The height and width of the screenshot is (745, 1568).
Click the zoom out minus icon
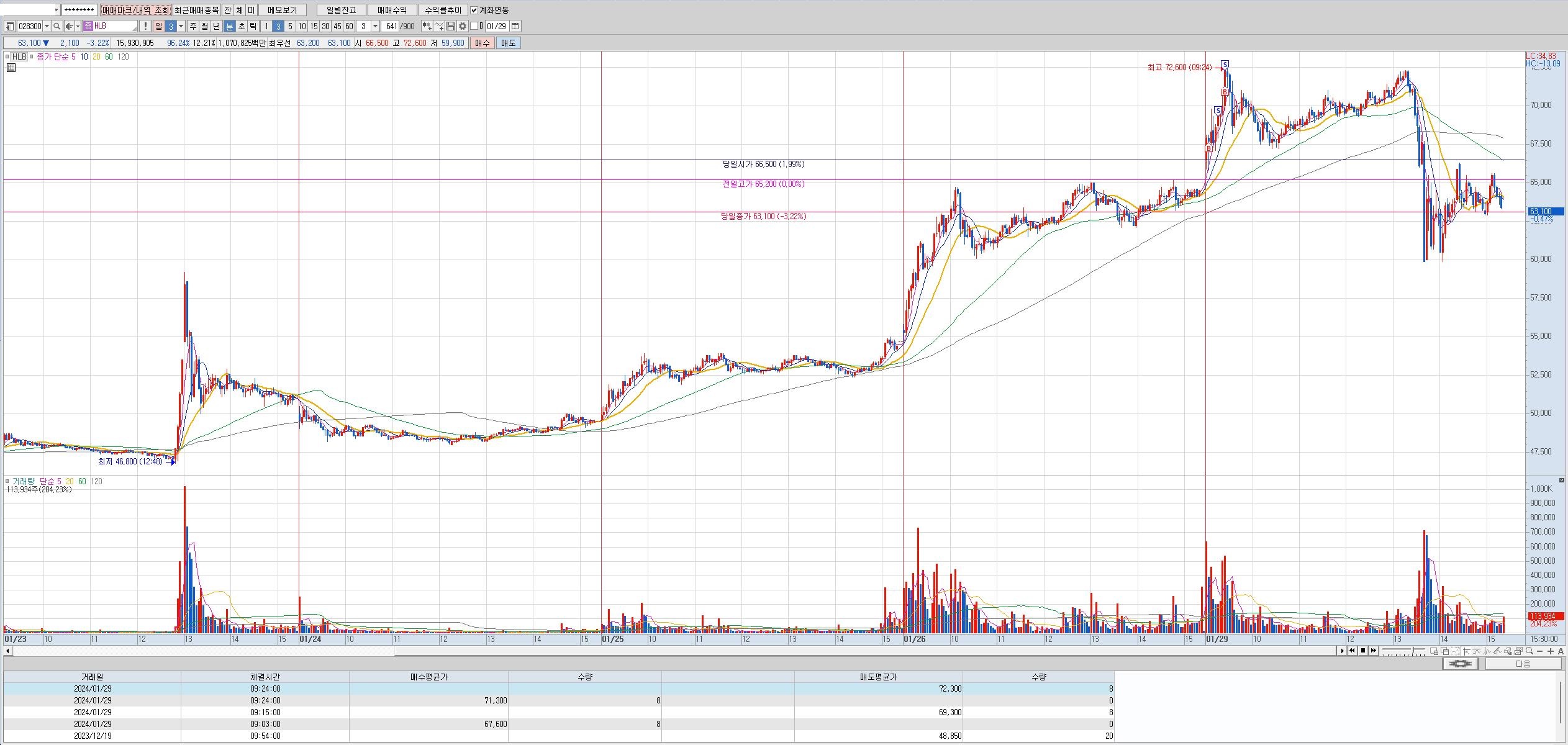[1540, 651]
